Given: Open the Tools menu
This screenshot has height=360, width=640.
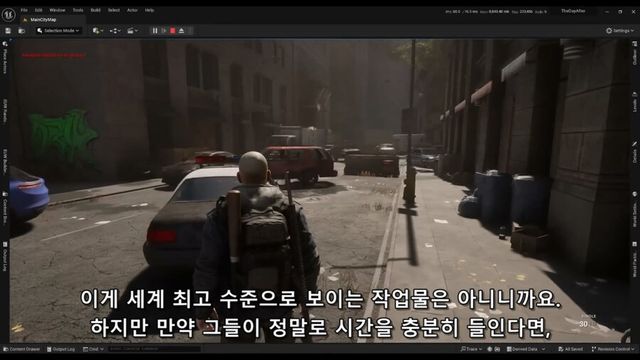Looking at the screenshot, I should [78, 10].
